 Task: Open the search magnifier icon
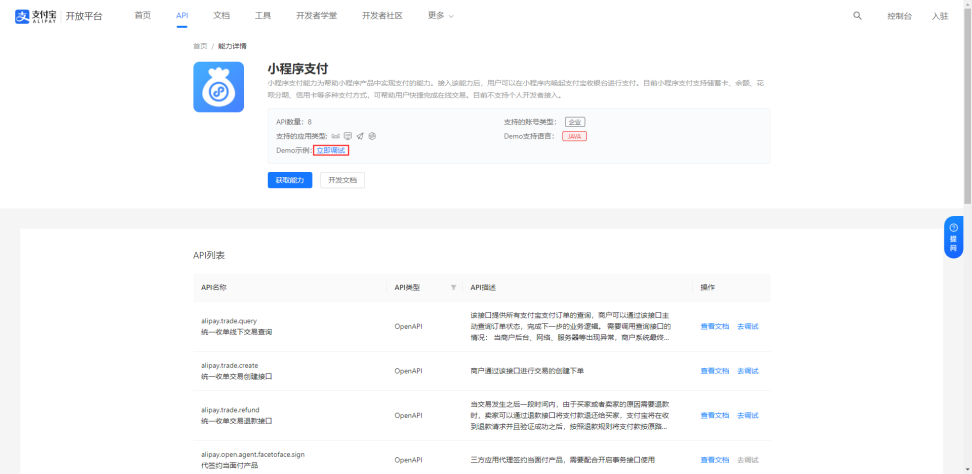point(857,16)
